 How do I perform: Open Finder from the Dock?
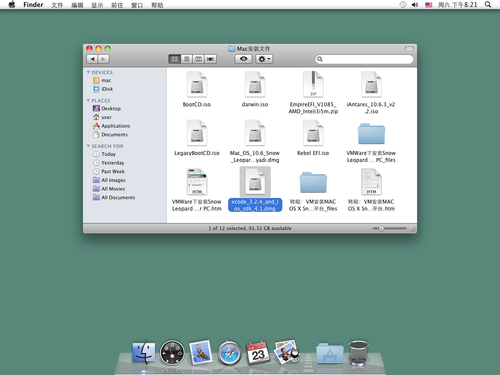[143, 353]
